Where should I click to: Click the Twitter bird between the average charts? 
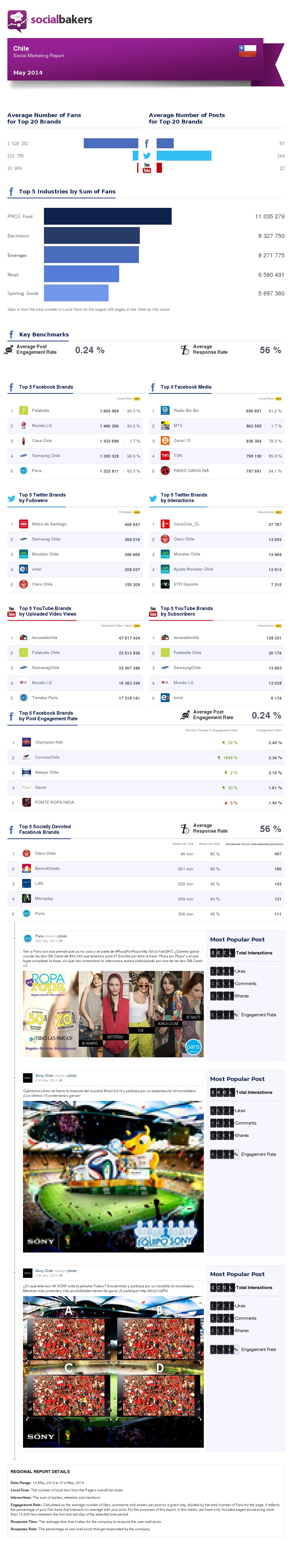click(147, 156)
